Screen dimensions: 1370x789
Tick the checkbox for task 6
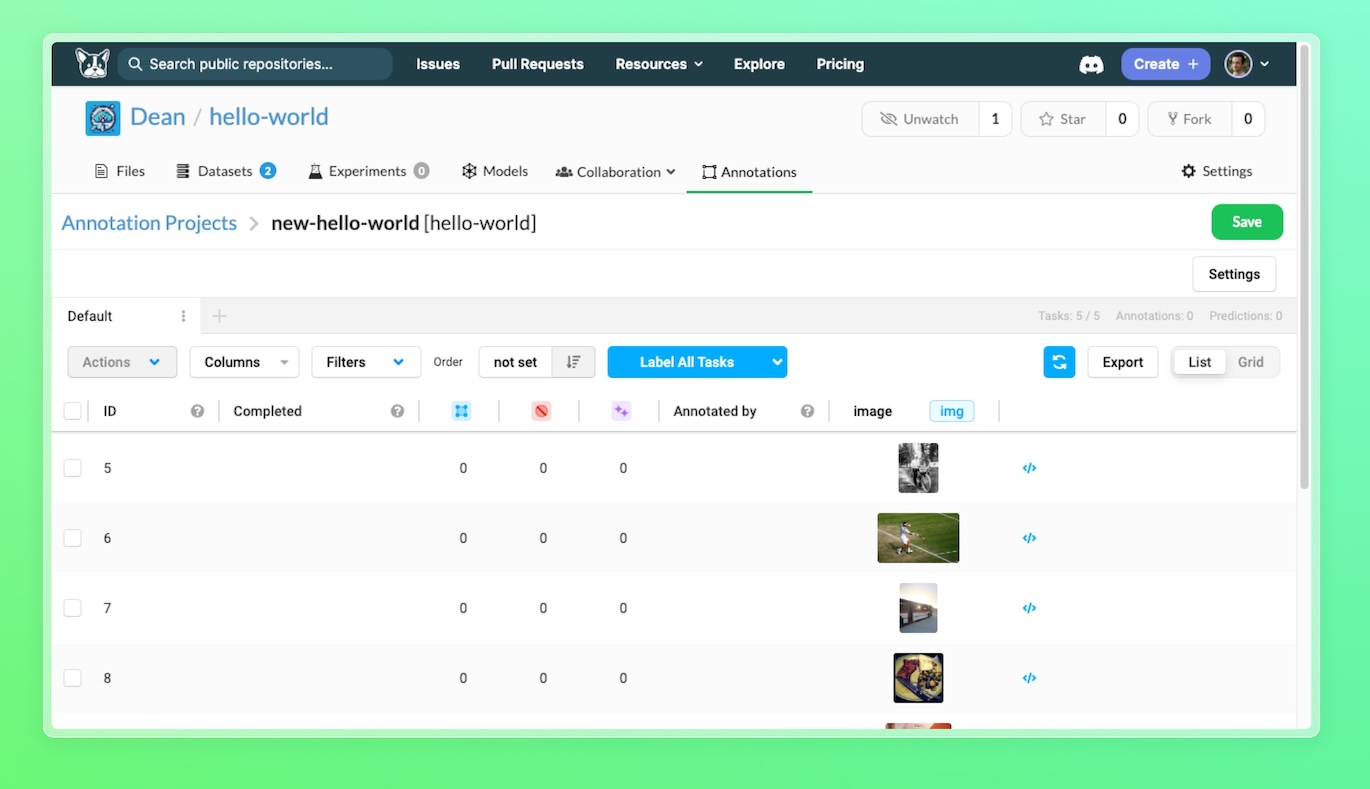point(73,538)
